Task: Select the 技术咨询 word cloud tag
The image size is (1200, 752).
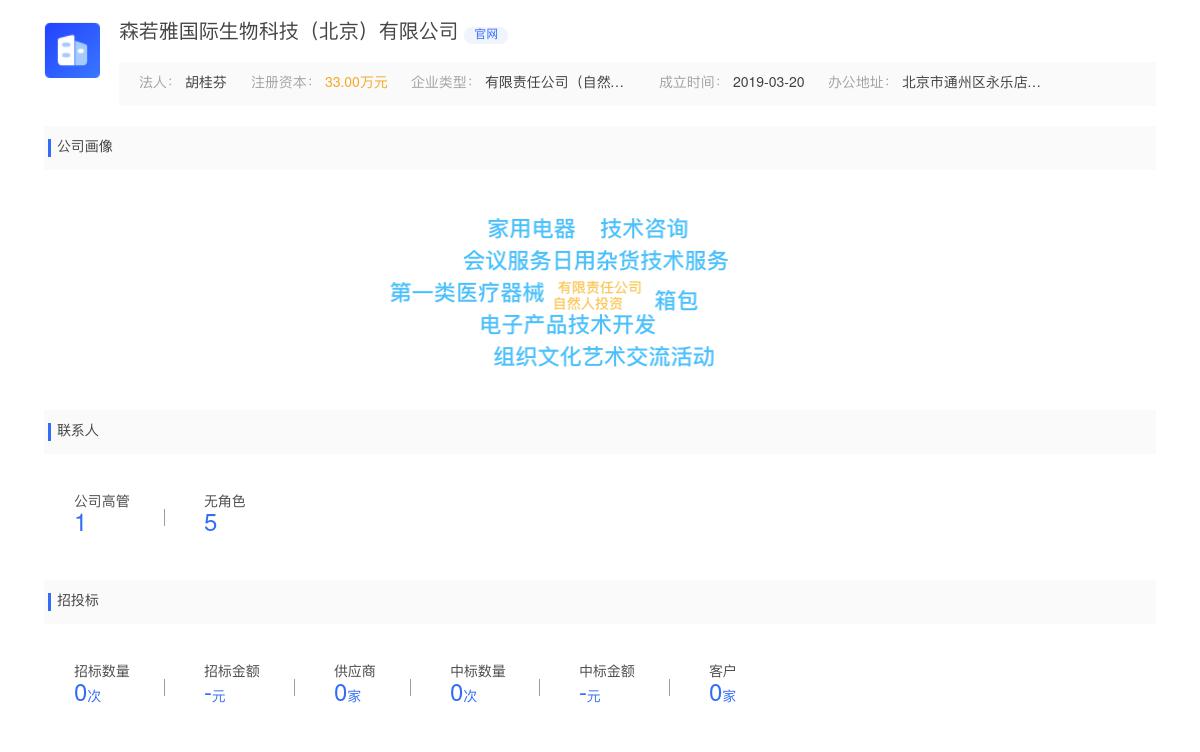Action: pos(644,229)
